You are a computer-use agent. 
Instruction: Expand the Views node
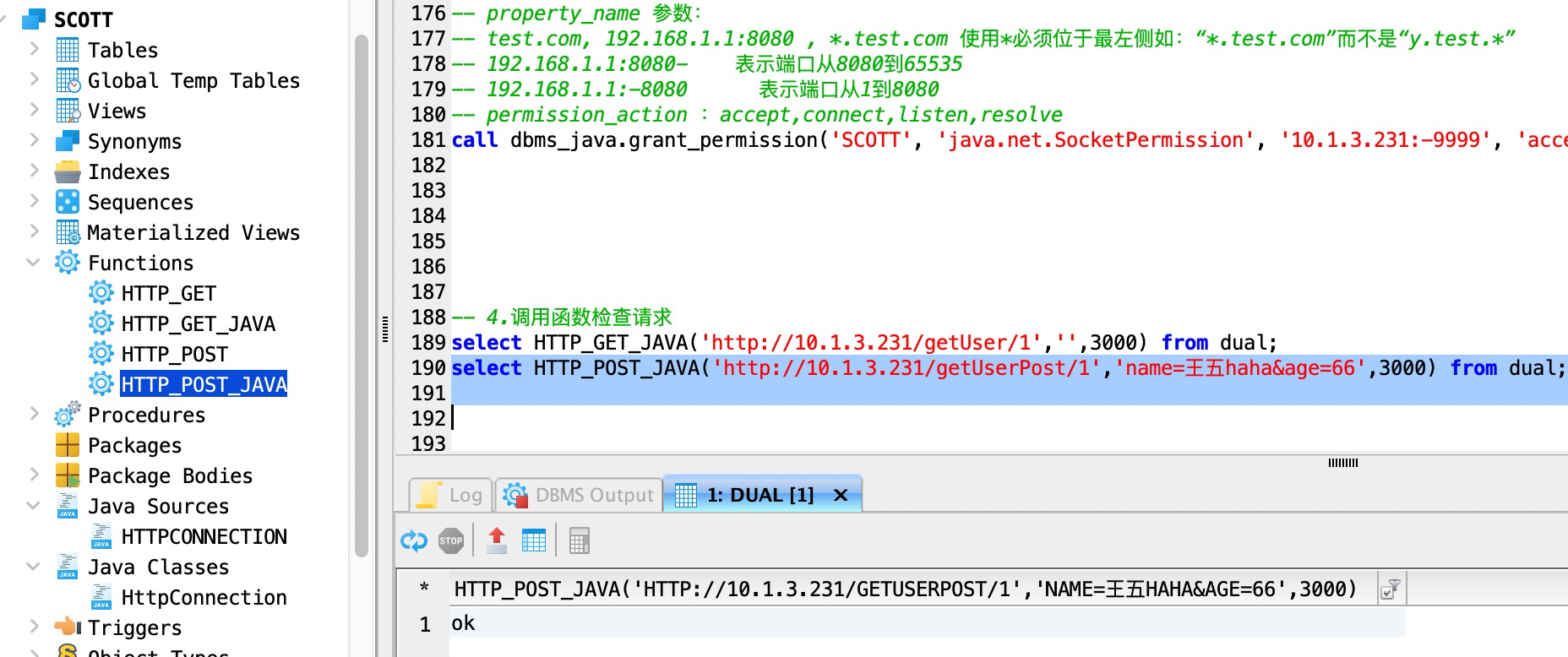tap(35, 110)
